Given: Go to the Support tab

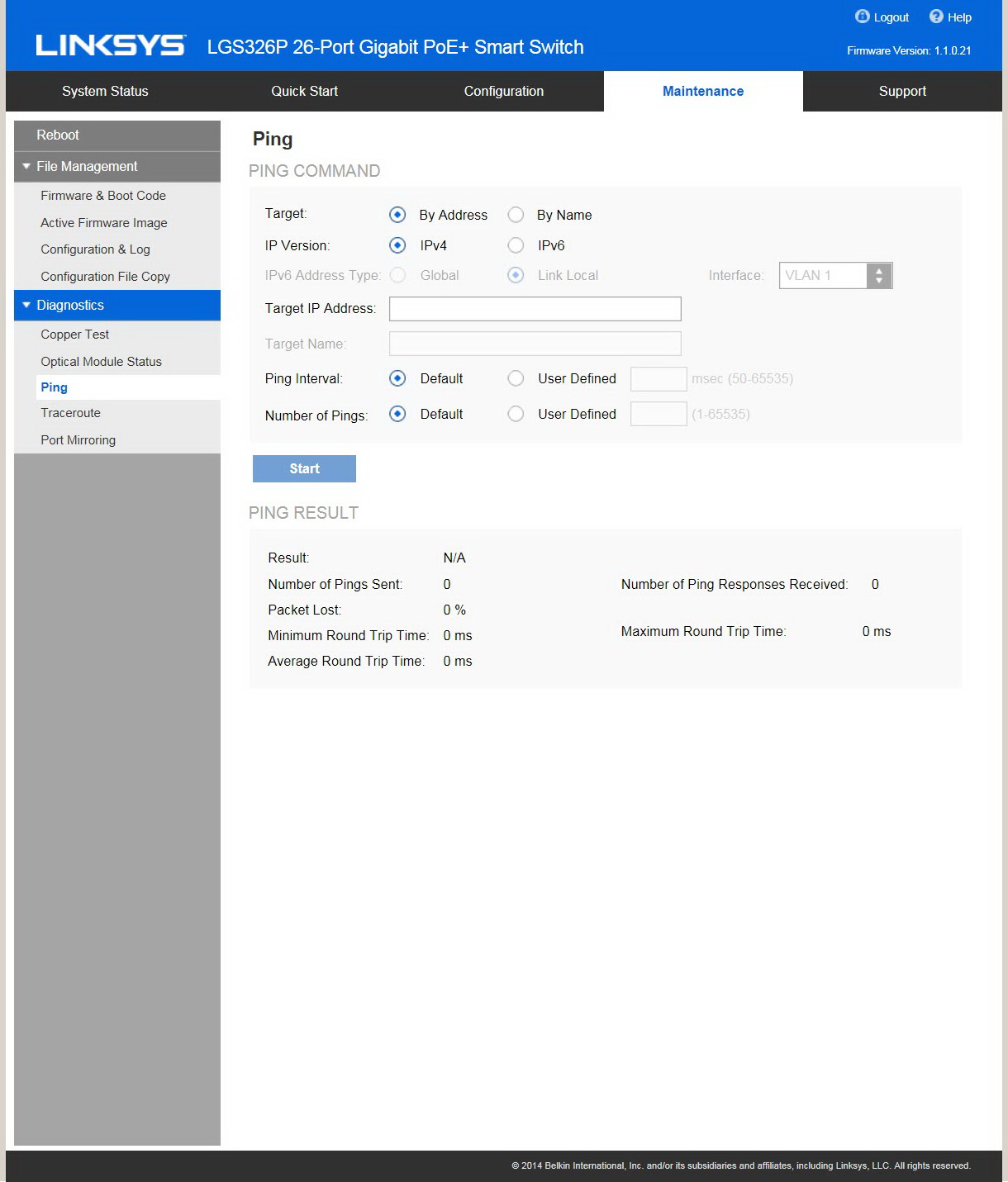Looking at the screenshot, I should 902,91.
